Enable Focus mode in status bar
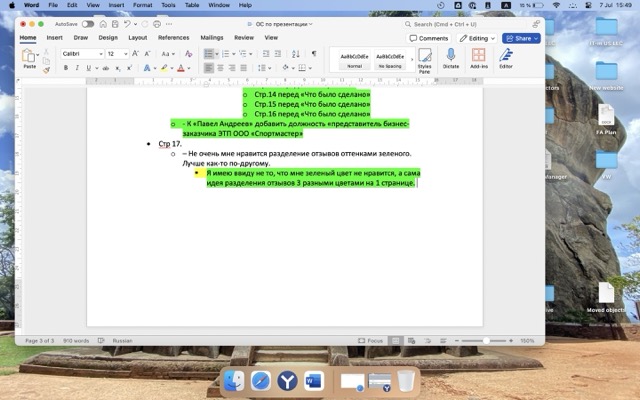 372,340
